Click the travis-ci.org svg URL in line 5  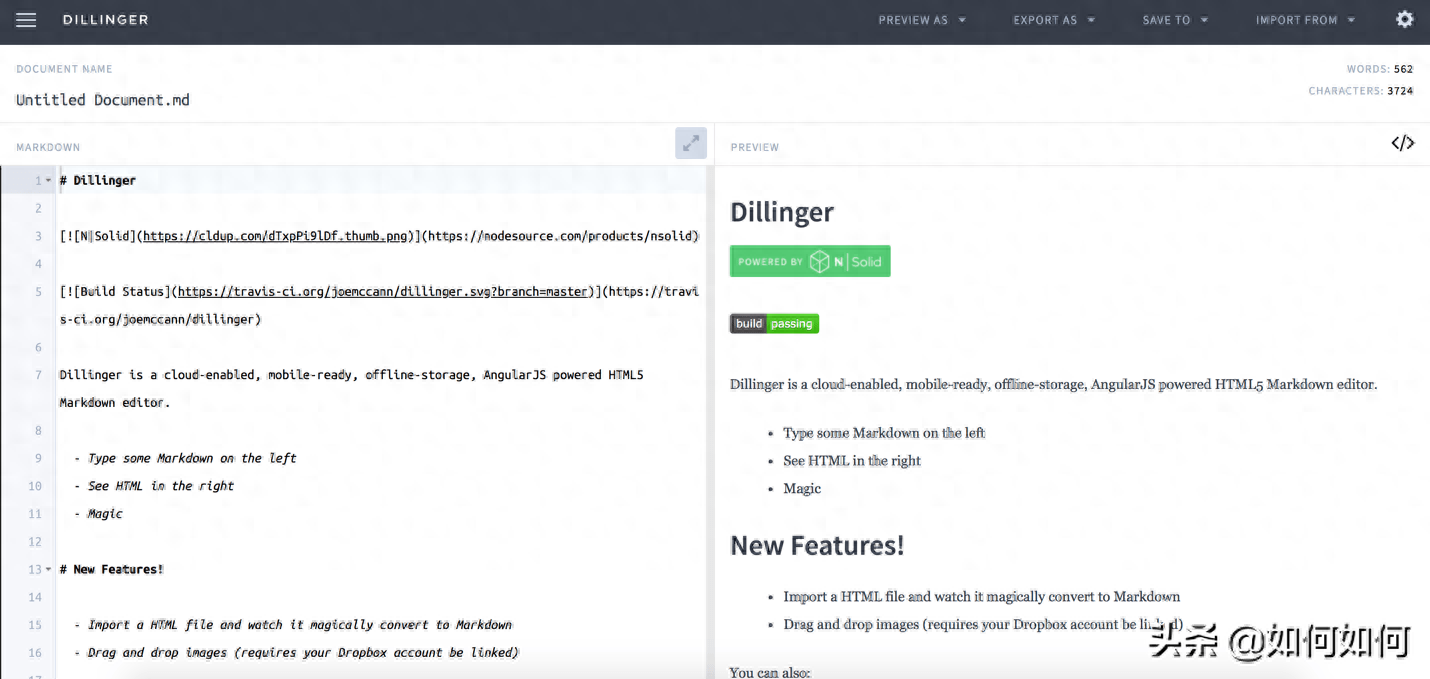[x=382, y=292]
